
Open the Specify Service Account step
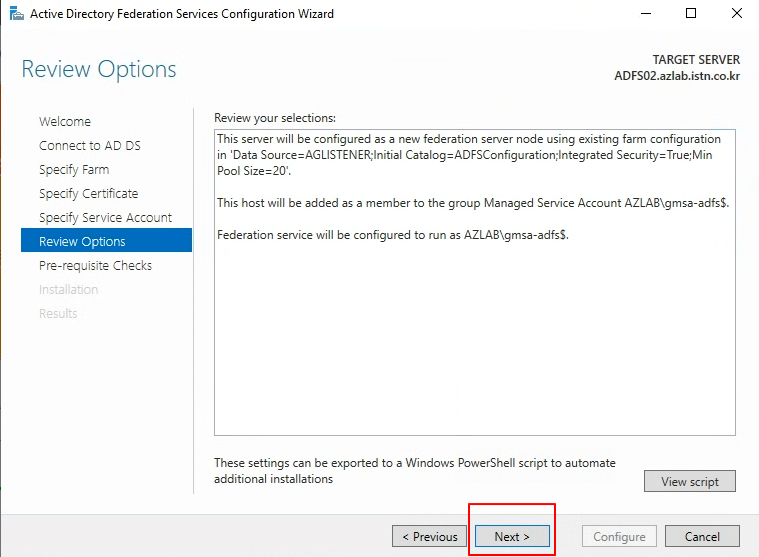106,218
